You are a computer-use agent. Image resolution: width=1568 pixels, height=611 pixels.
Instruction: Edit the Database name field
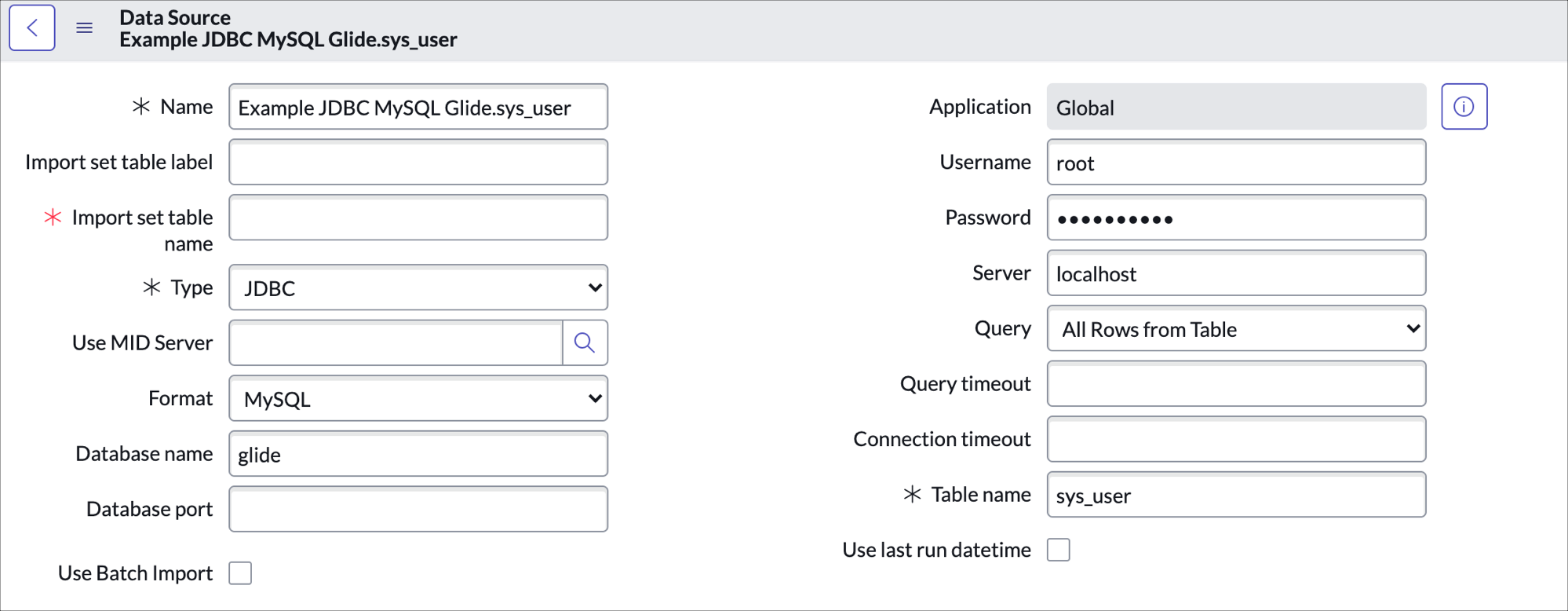418,454
